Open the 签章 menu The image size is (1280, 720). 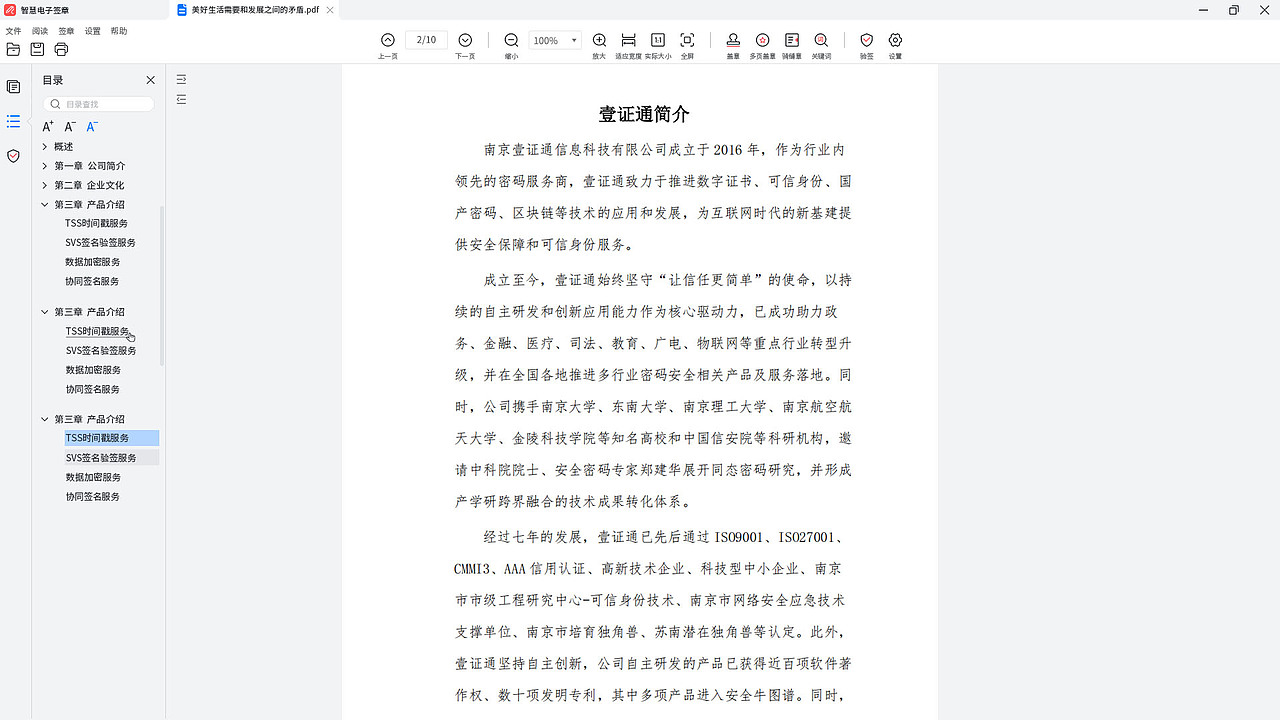point(66,31)
